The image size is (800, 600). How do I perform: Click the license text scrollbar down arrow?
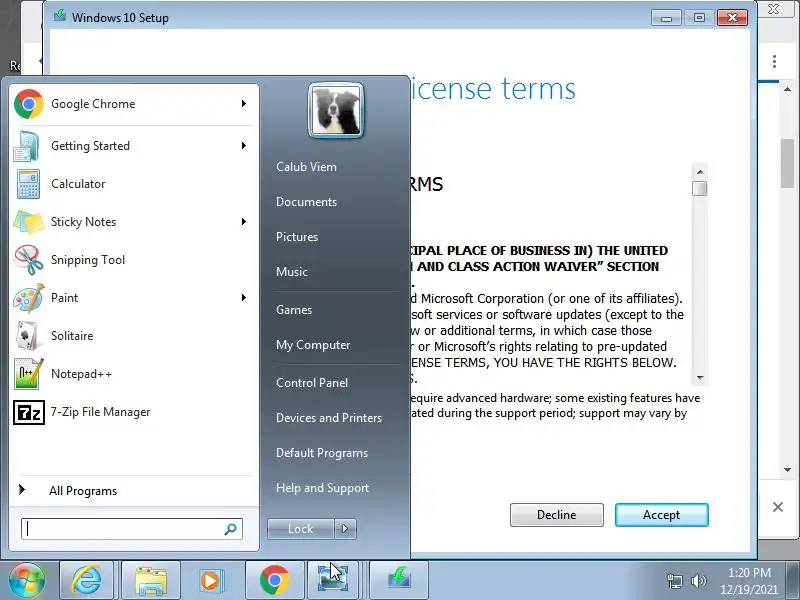[700, 378]
